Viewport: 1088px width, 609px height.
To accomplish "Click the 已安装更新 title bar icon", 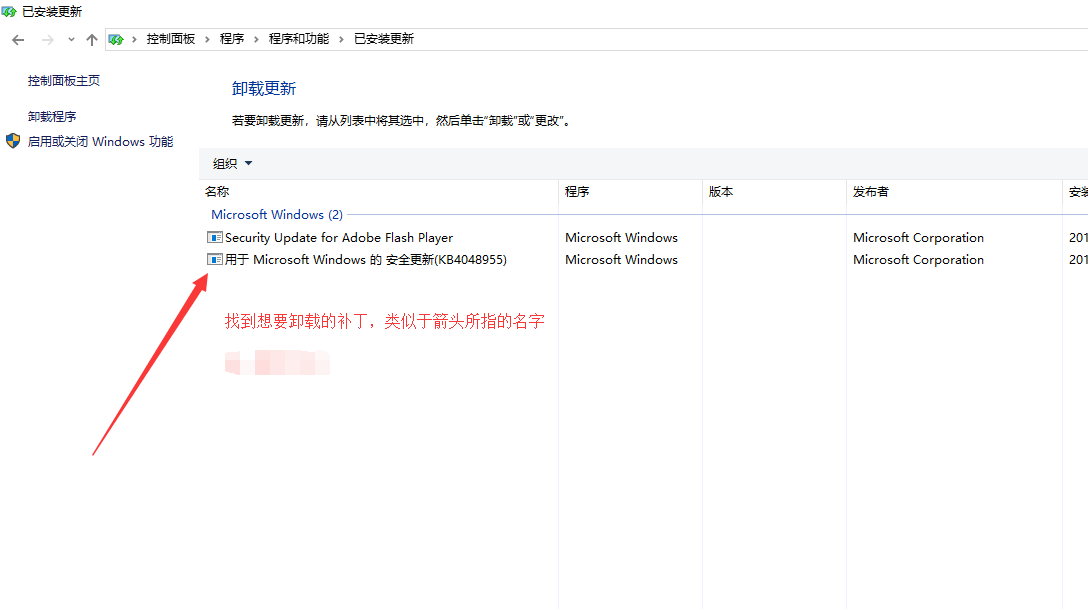I will [9, 11].
